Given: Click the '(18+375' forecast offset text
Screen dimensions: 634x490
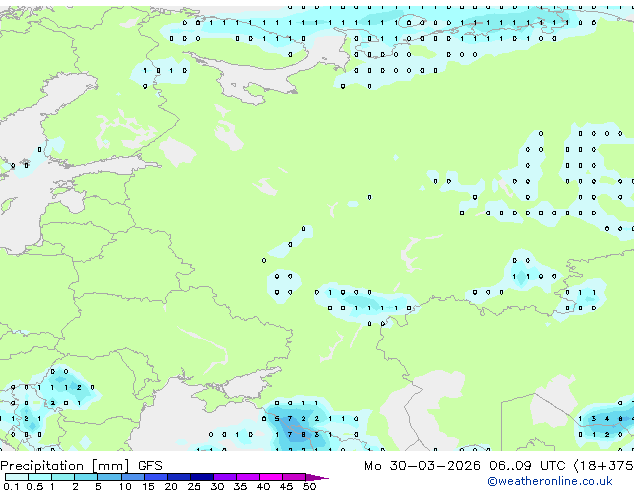Looking at the screenshot, I should pos(604,466).
